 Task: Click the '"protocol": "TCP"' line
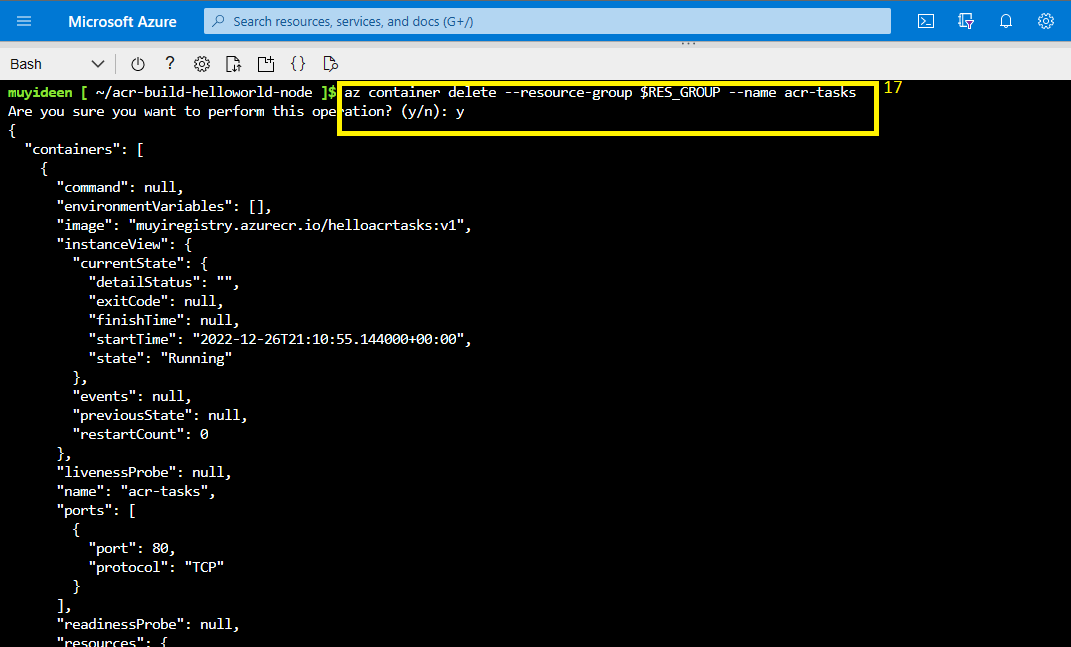point(156,567)
